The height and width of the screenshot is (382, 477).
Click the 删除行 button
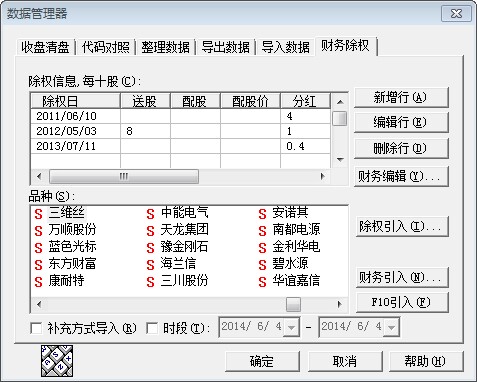click(x=401, y=149)
